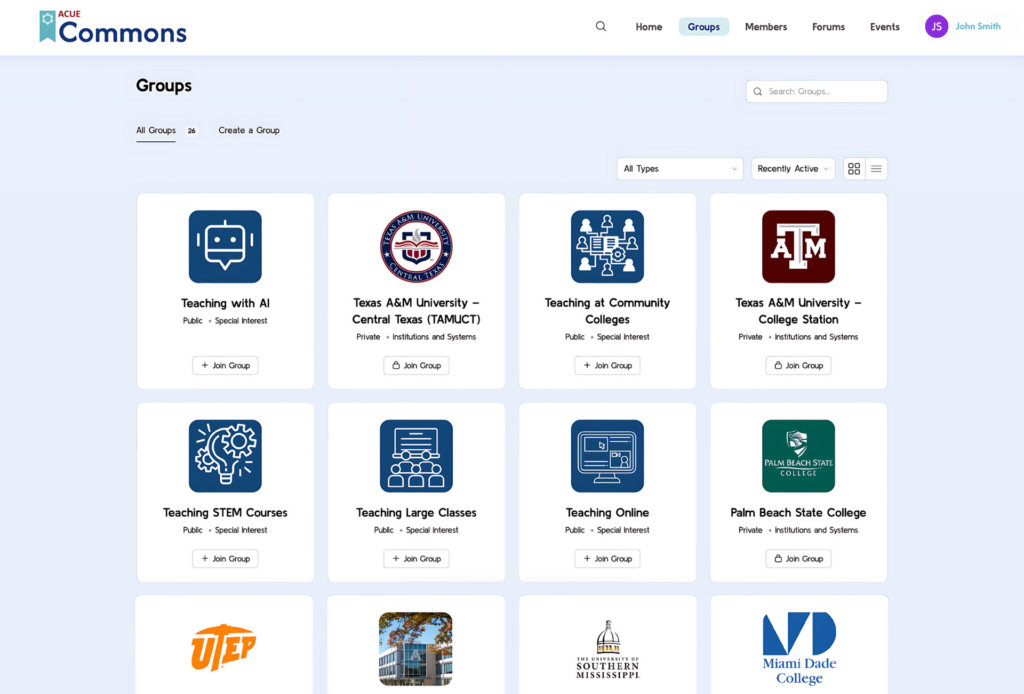
Task: Open the Teaching Online title
Action: pos(607,513)
